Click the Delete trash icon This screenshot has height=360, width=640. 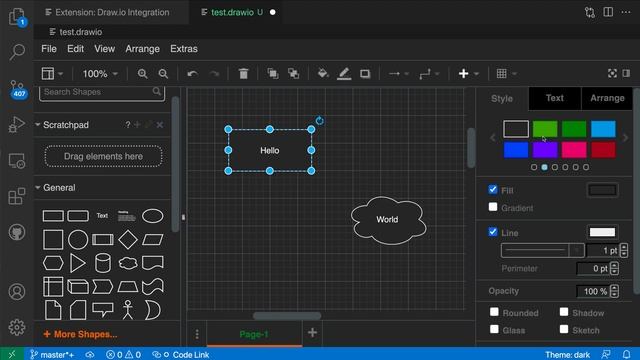point(243,74)
